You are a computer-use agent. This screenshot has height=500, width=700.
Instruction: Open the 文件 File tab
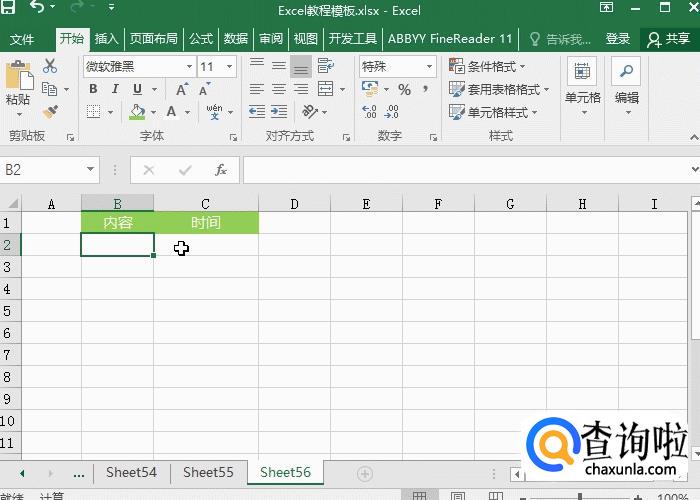pos(21,39)
